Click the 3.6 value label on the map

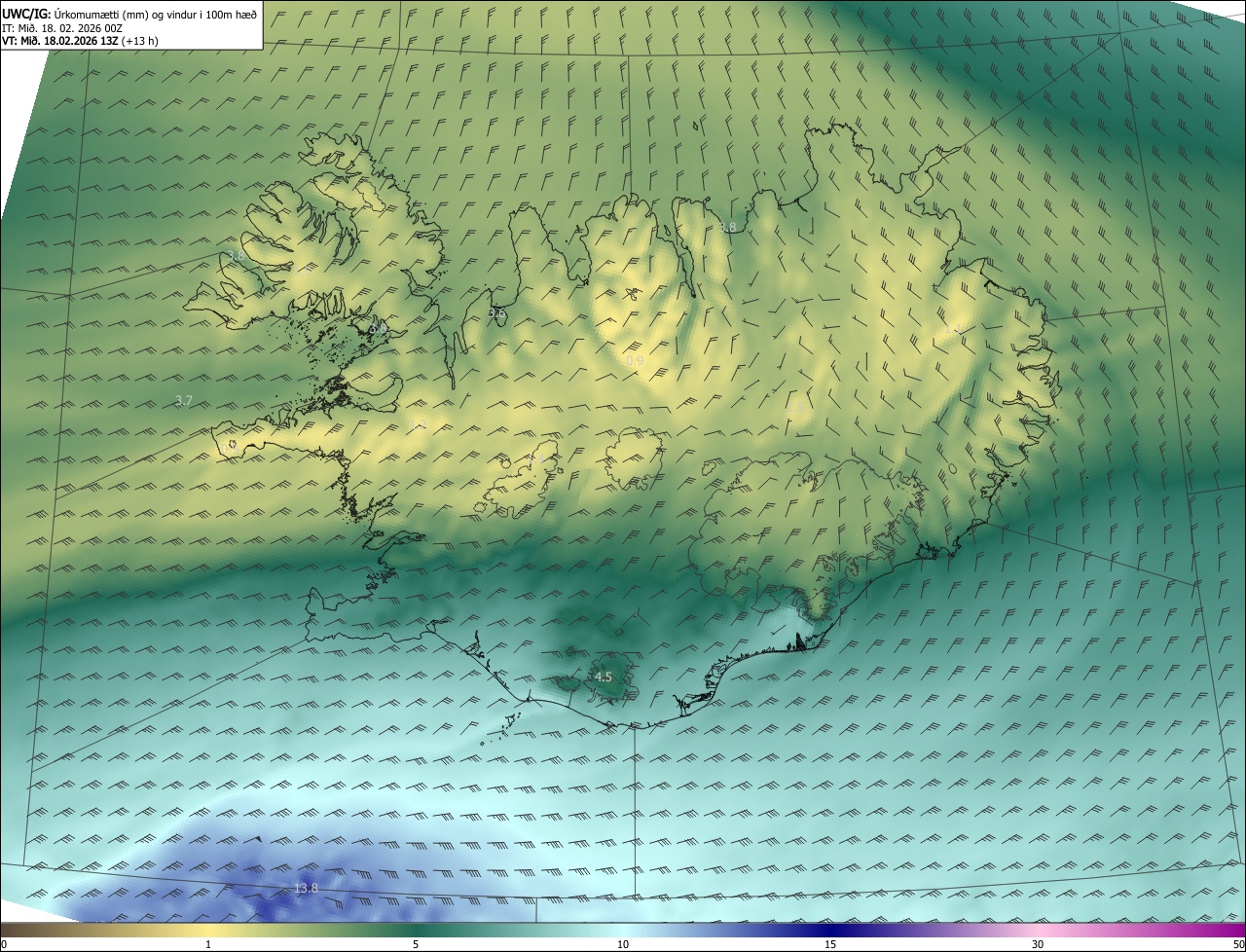tap(496, 312)
